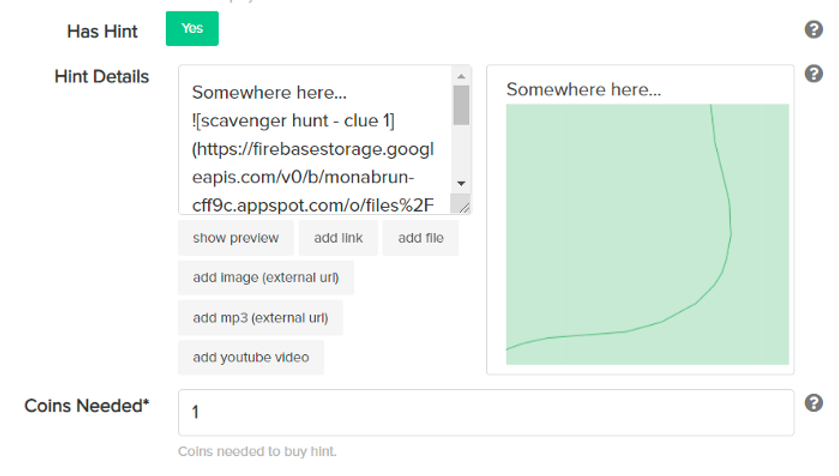
Task: Focus the Coins Needed input field
Action: coord(486,412)
